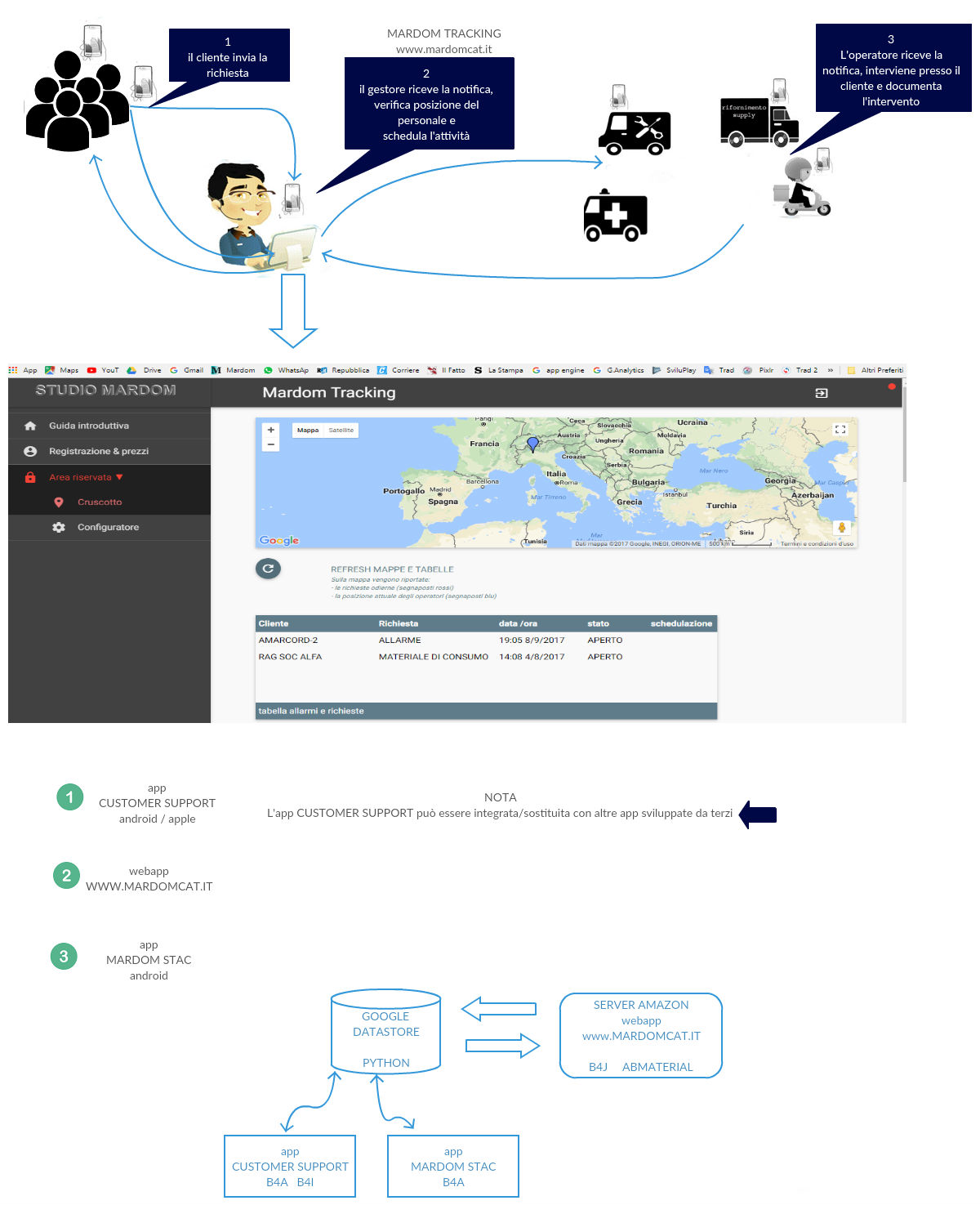Open the YouT YouTube bookmark
This screenshot has height=1205, width=980.
pos(103,370)
